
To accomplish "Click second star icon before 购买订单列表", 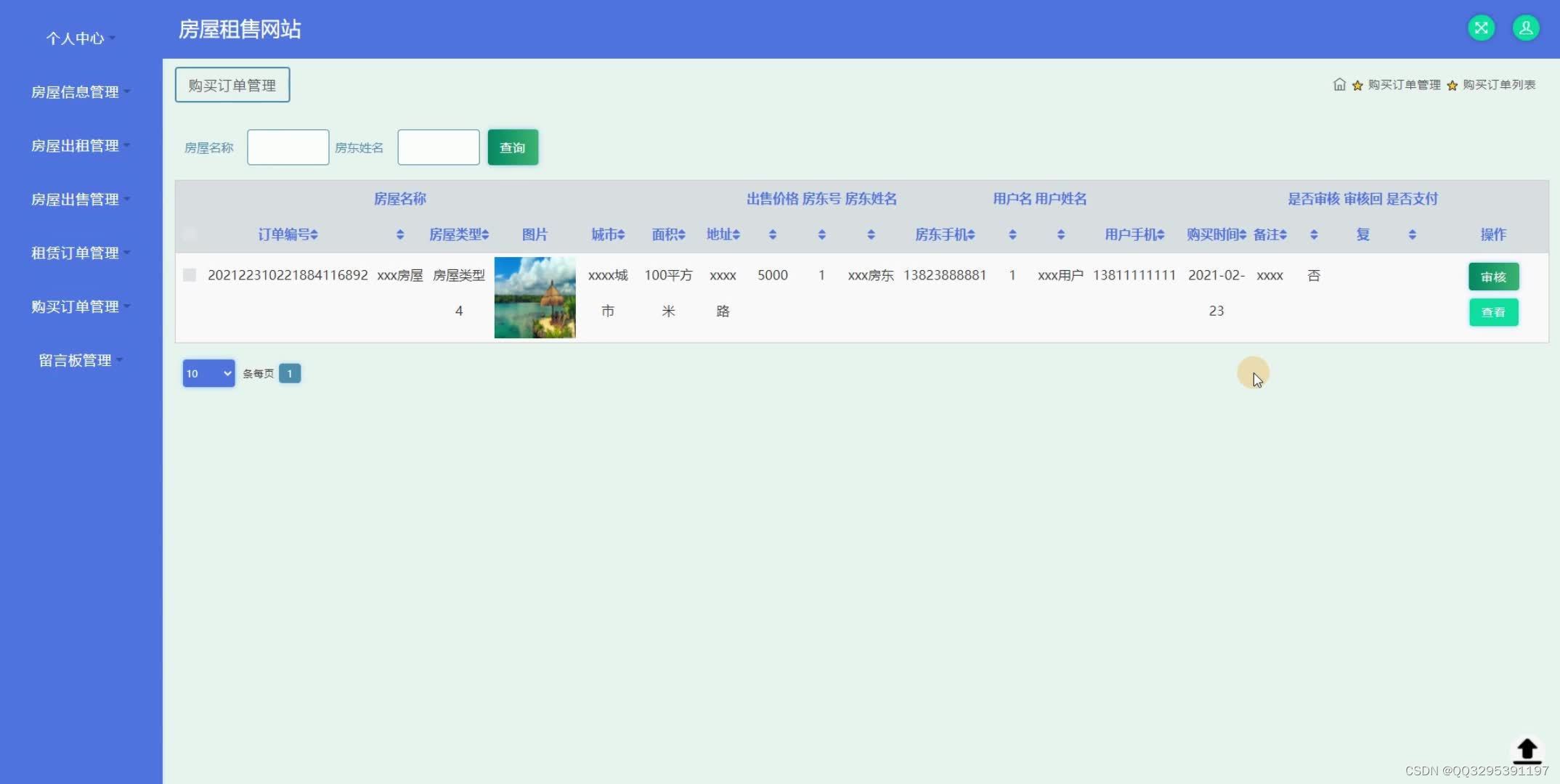I will point(1452,85).
